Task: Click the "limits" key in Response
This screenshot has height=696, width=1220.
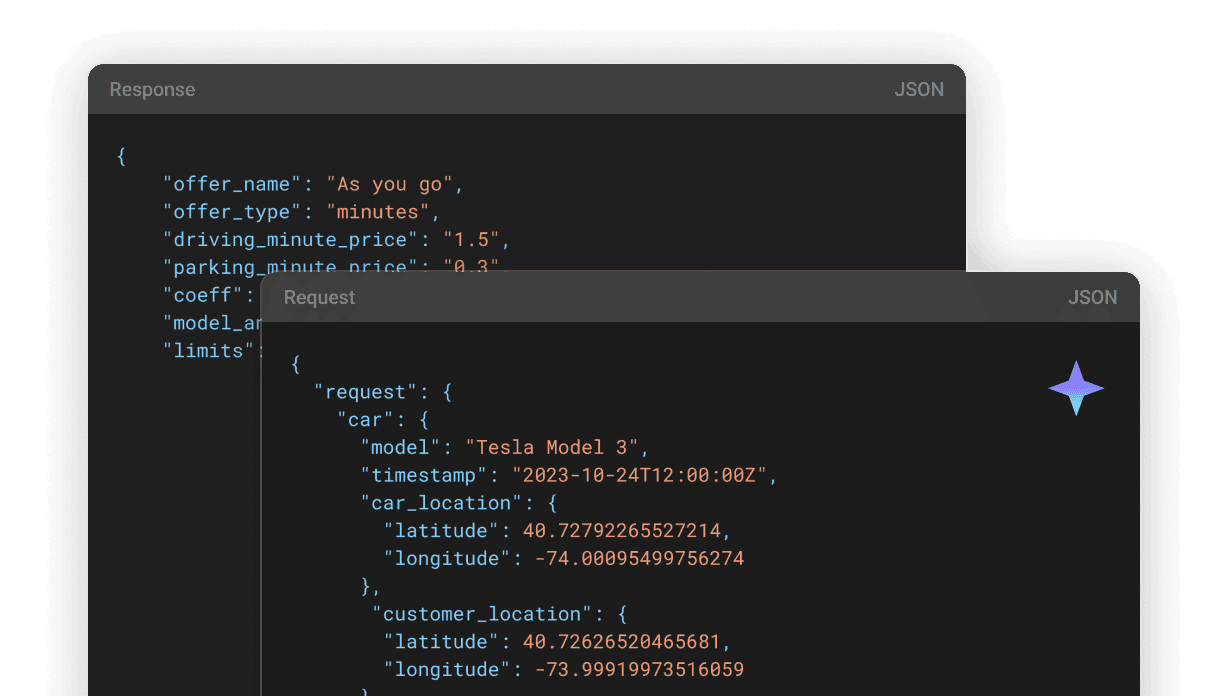Action: (x=208, y=351)
